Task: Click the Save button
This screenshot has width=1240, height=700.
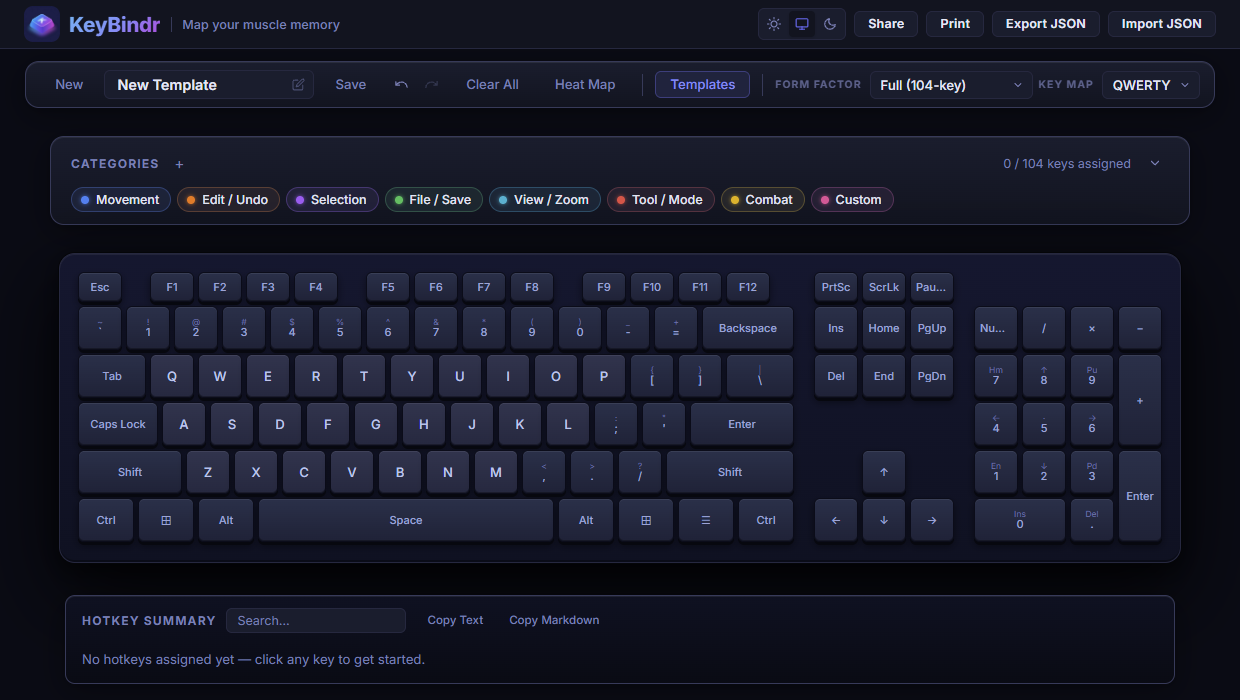Action: (x=351, y=85)
